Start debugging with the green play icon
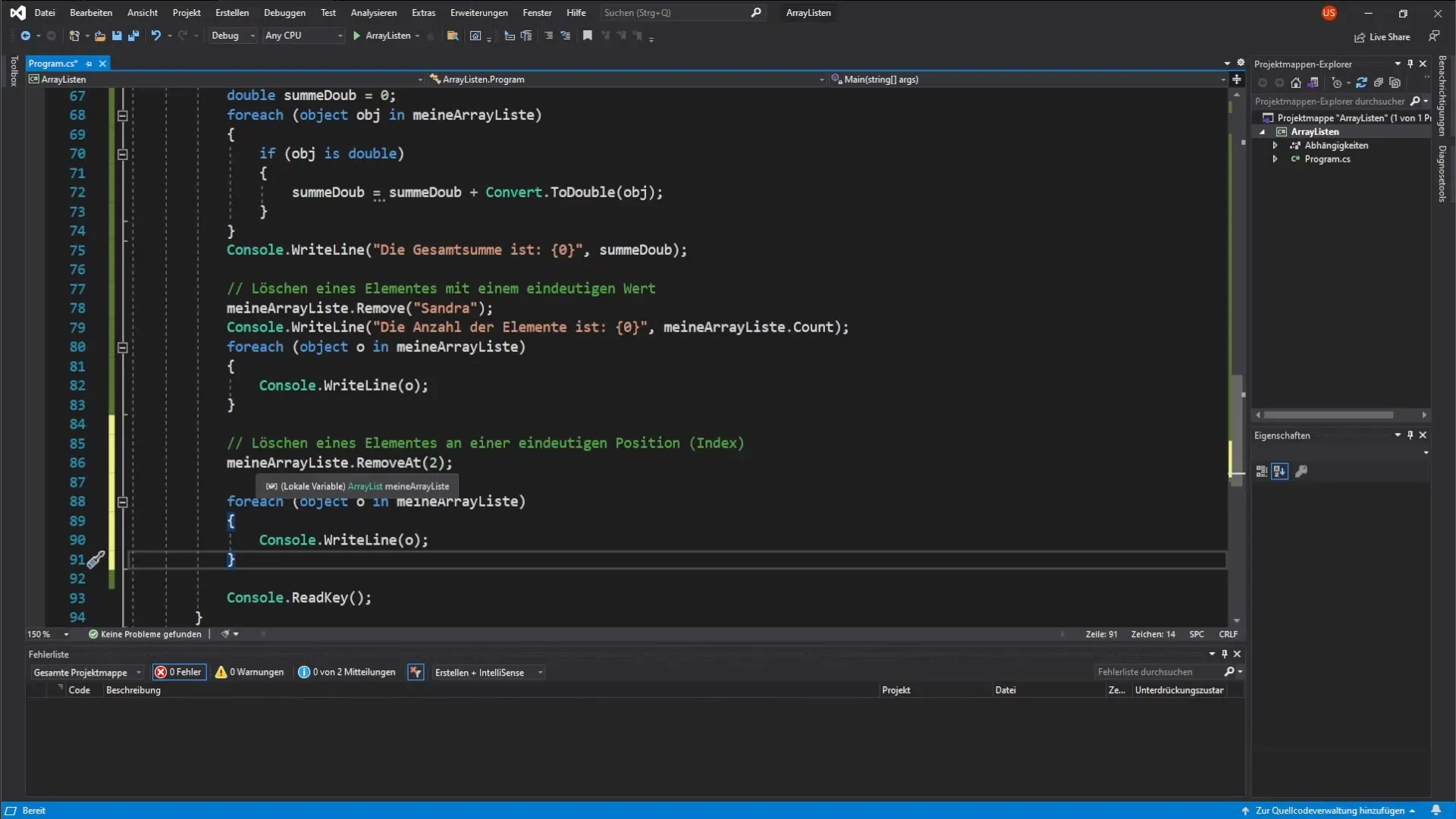The image size is (1456, 819). coord(356,36)
